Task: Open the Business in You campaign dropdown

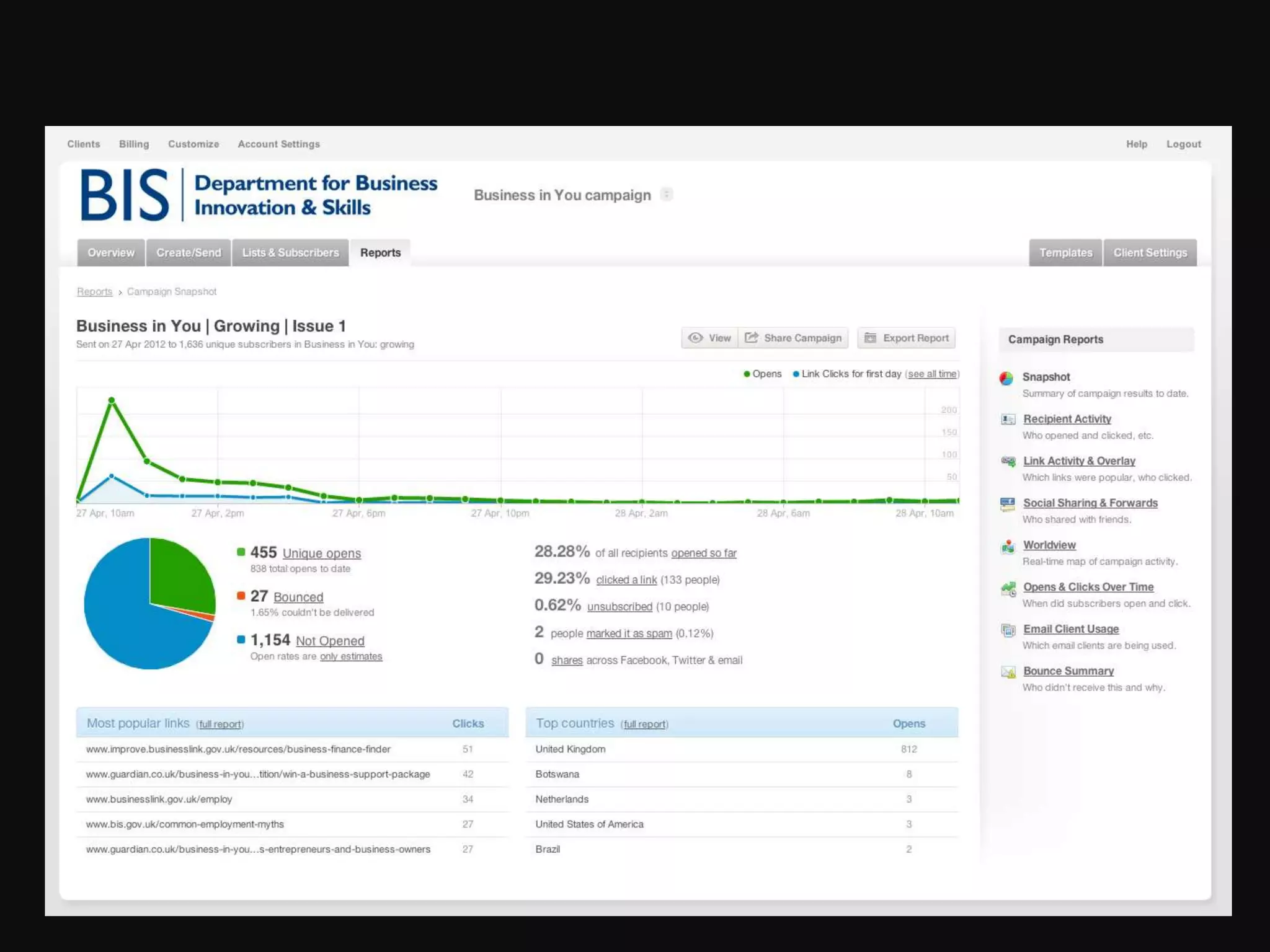Action: (667, 195)
